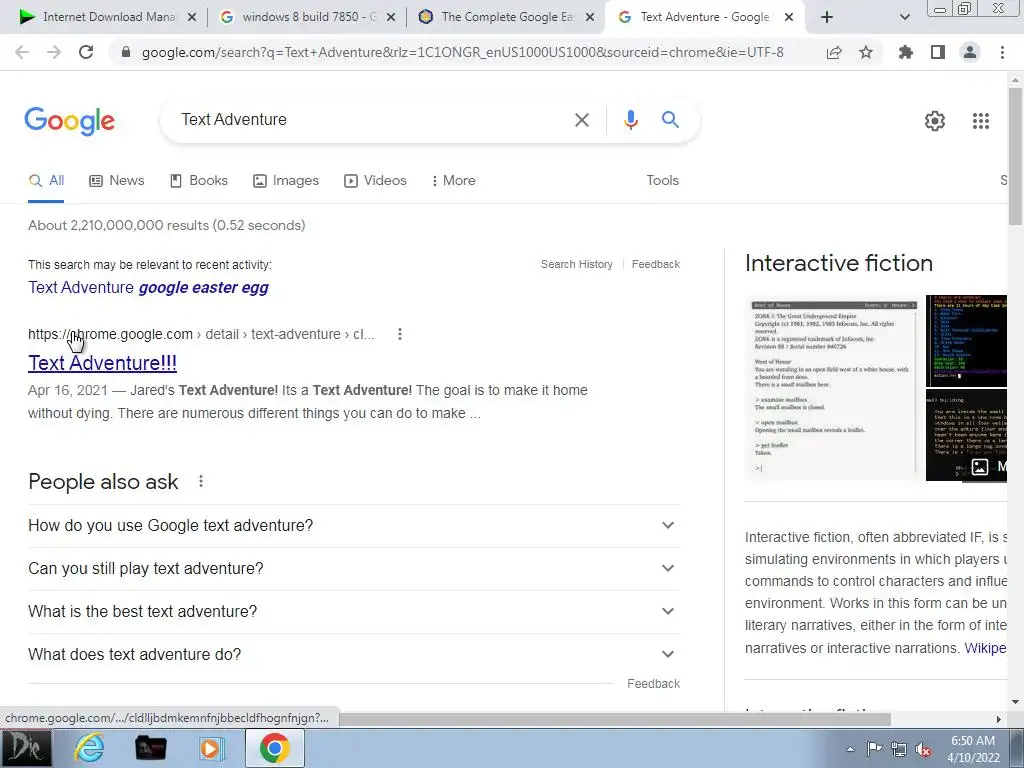Open a new browser tab
The height and width of the screenshot is (768, 1024).
(827, 17)
